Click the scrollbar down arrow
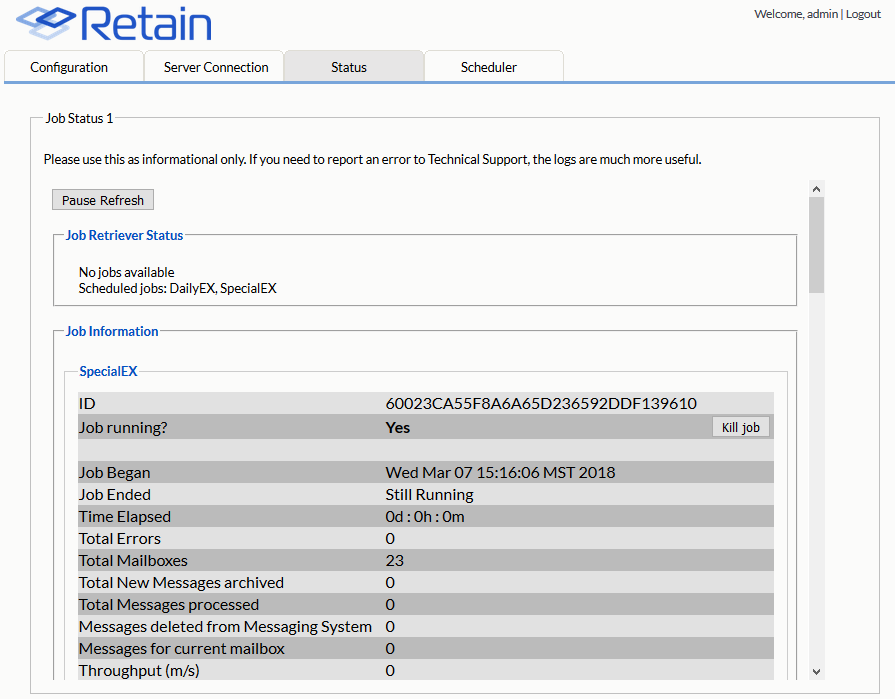Viewport: 895px width, 699px height. tap(816, 671)
